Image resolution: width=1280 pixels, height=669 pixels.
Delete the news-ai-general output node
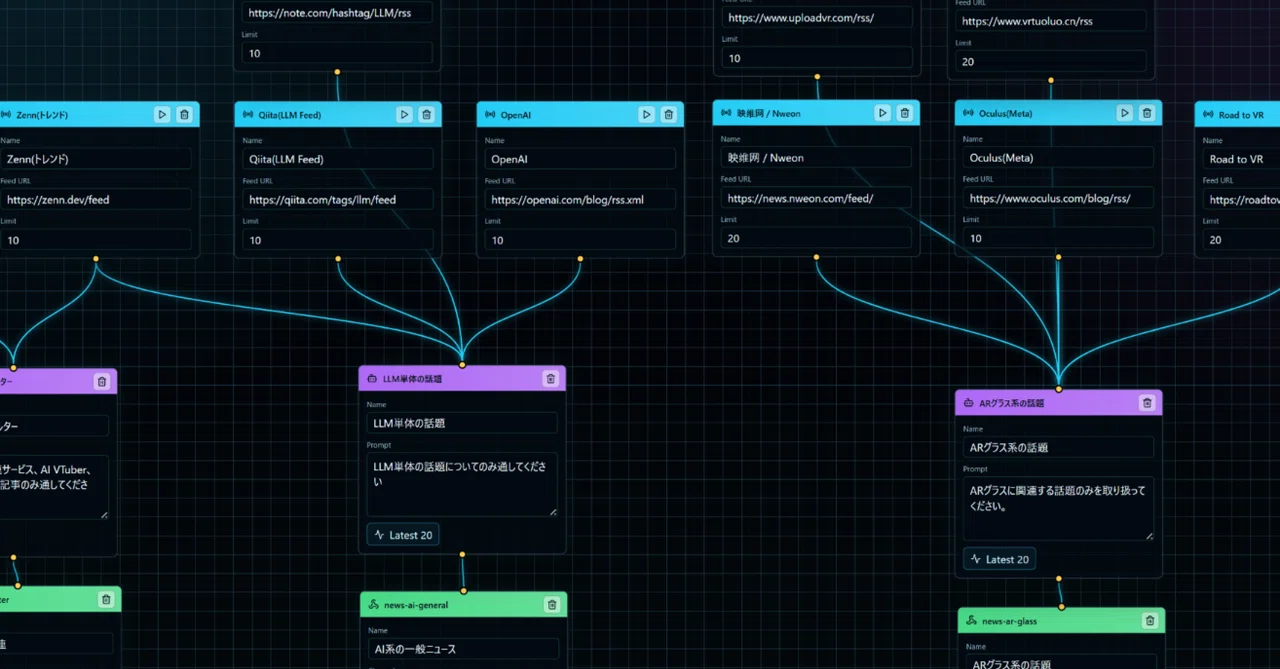(551, 605)
